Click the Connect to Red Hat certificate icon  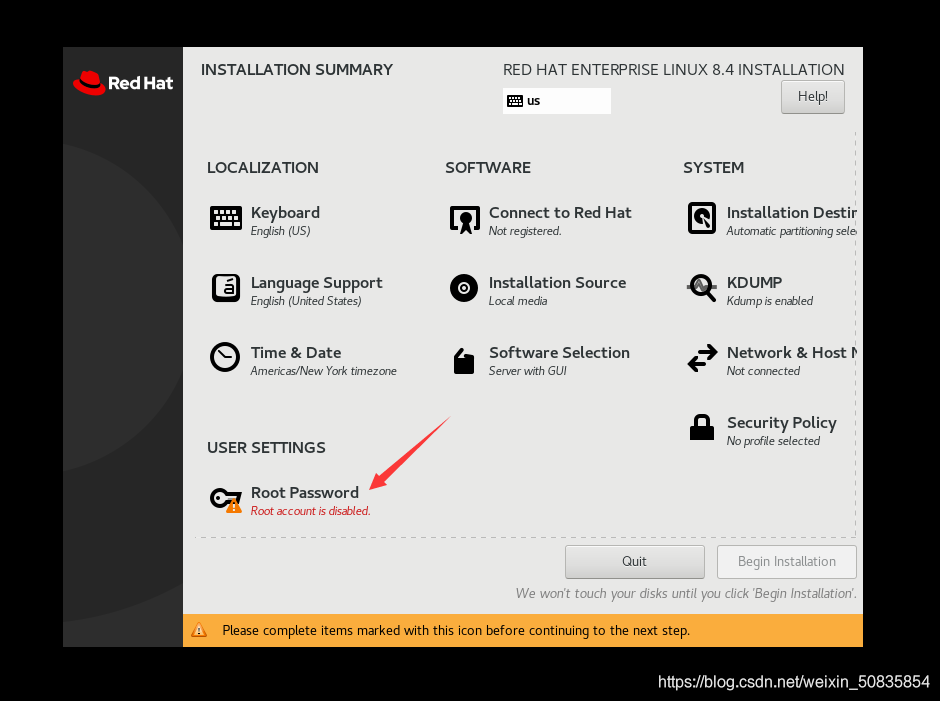tap(465, 219)
